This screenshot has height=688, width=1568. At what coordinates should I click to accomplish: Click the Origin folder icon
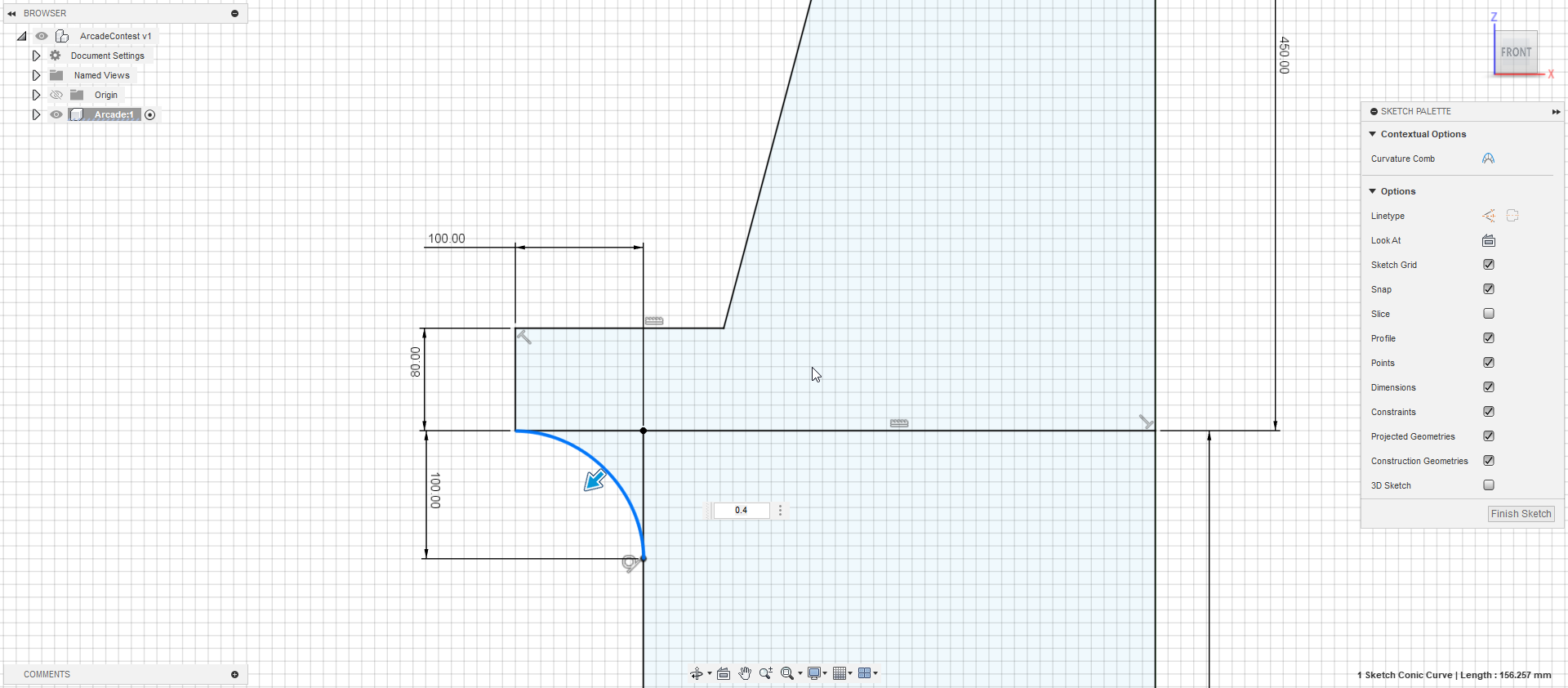[77, 95]
